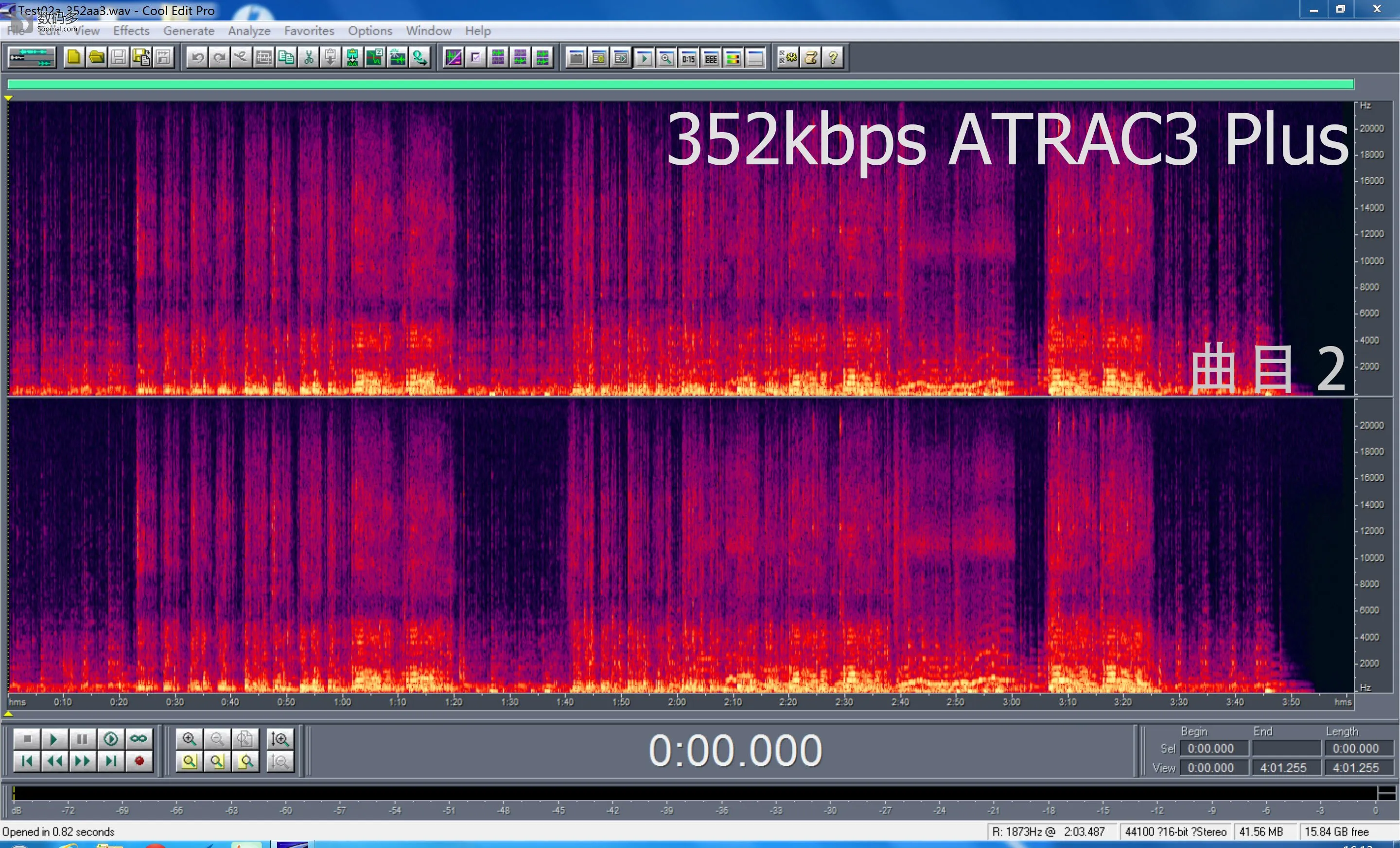Switch to Multitrack View via waveform icon
The image size is (1400, 848).
pos(32,57)
